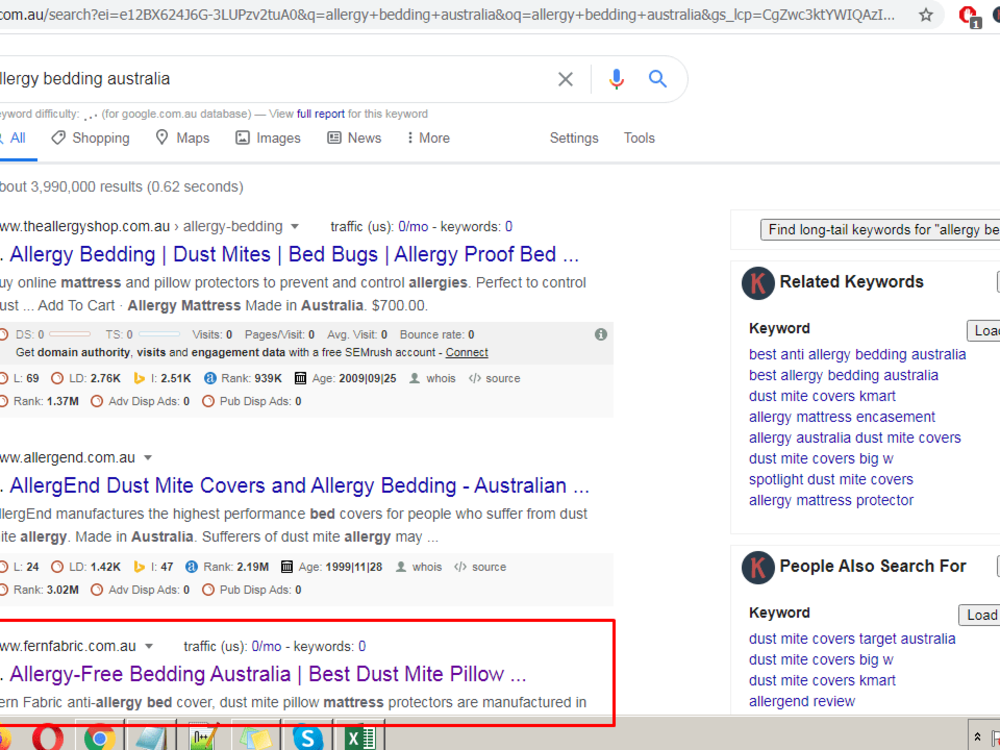Select keyword 'allergy australia dust mite covers'
Image resolution: width=1000 pixels, height=750 pixels.
point(855,438)
